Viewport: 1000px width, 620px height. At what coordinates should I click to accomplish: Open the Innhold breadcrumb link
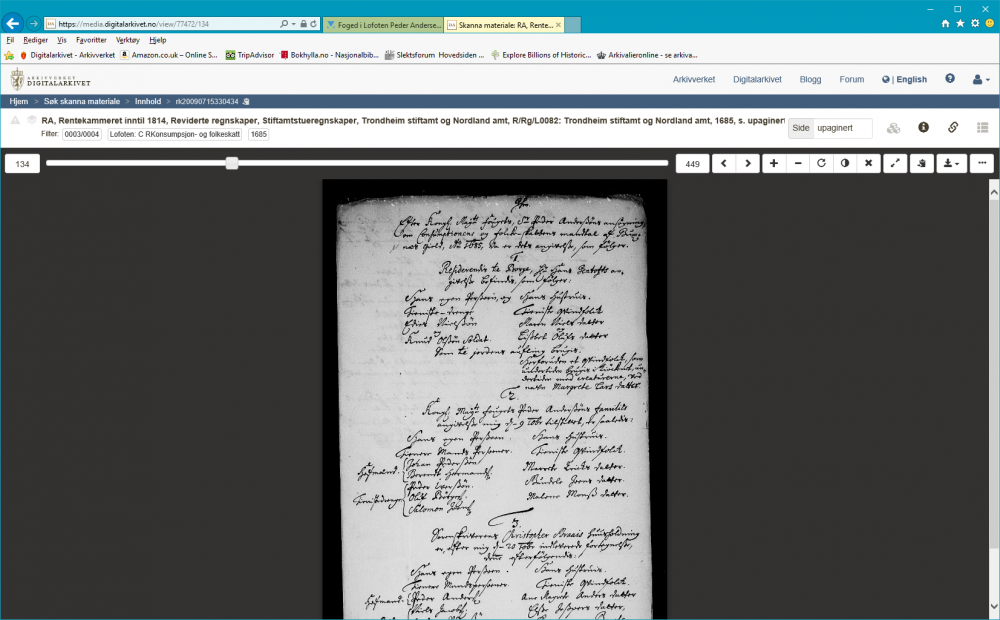pyautogui.click(x=148, y=101)
